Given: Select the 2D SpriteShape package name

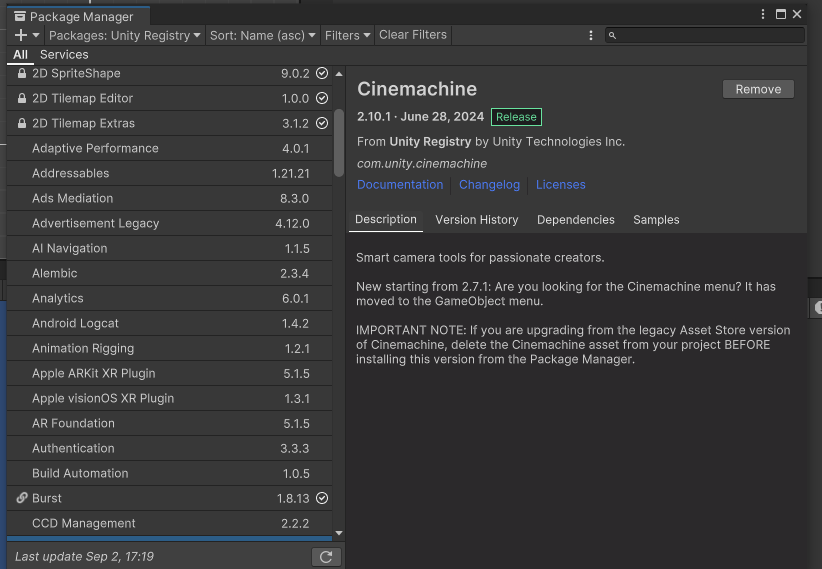Looking at the screenshot, I should pyautogui.click(x=76, y=73).
